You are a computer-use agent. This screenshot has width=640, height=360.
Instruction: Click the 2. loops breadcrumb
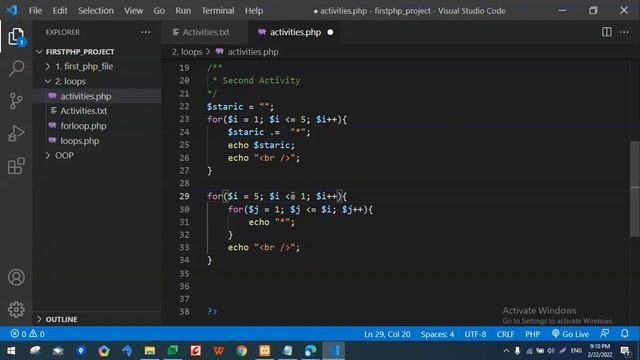187,52
